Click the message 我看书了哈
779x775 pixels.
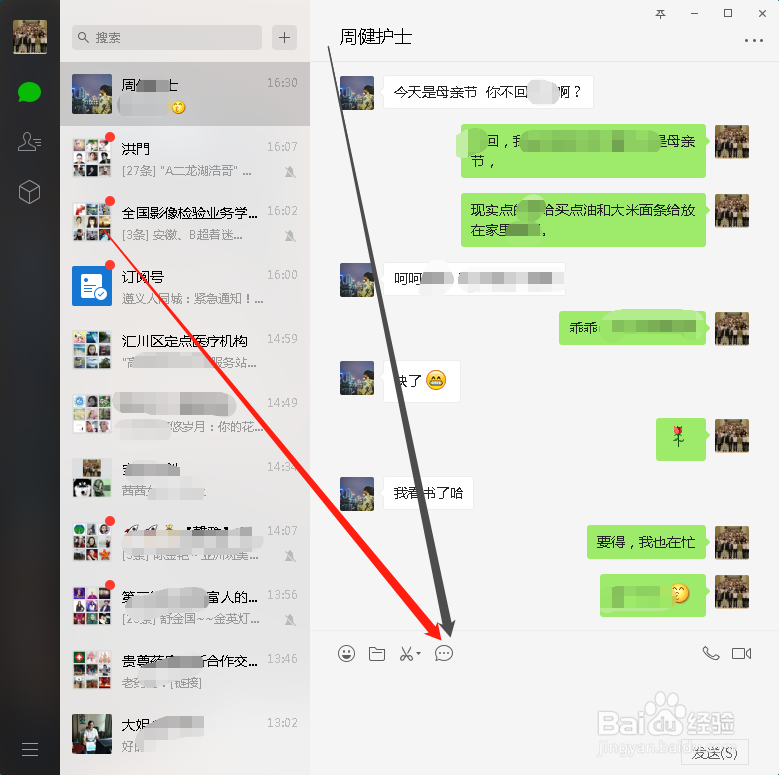pos(428,493)
